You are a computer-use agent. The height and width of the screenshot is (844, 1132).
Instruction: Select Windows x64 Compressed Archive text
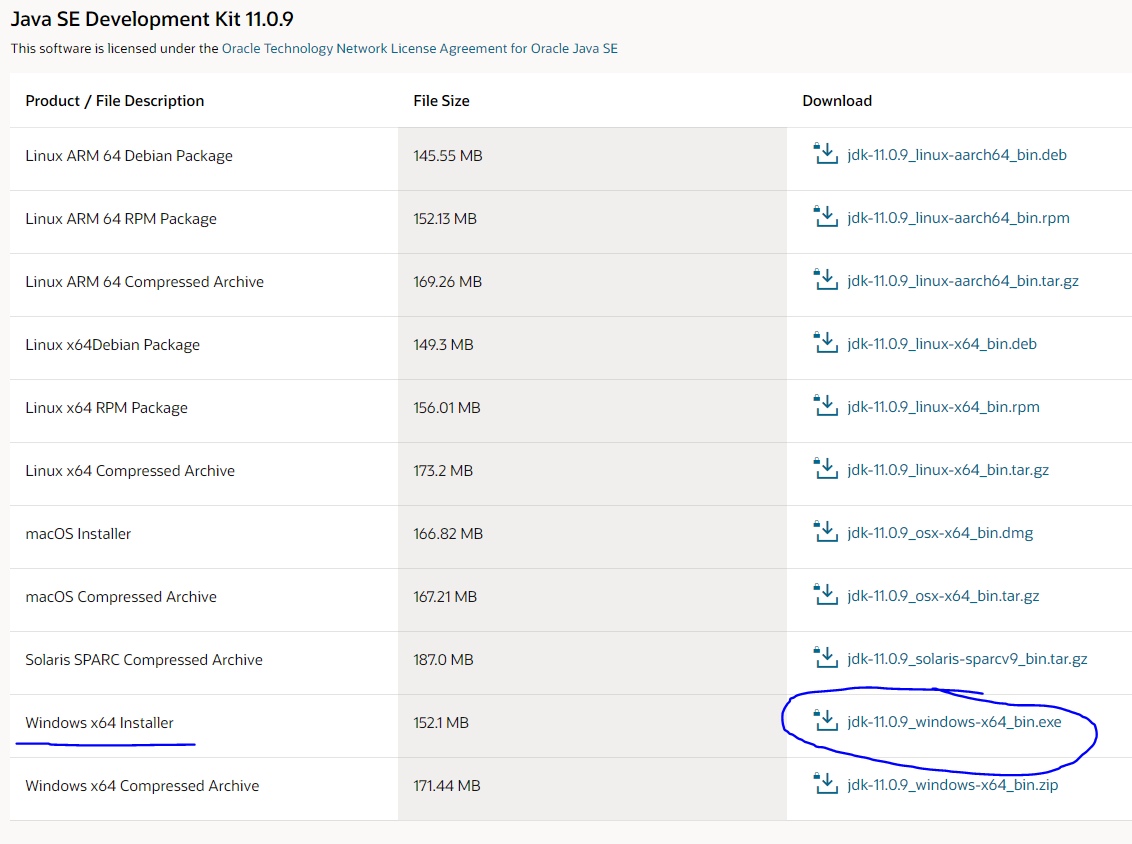(142, 785)
